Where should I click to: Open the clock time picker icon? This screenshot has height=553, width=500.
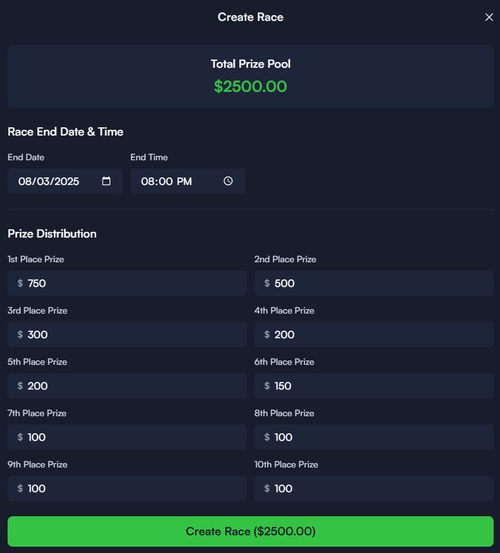(228, 181)
